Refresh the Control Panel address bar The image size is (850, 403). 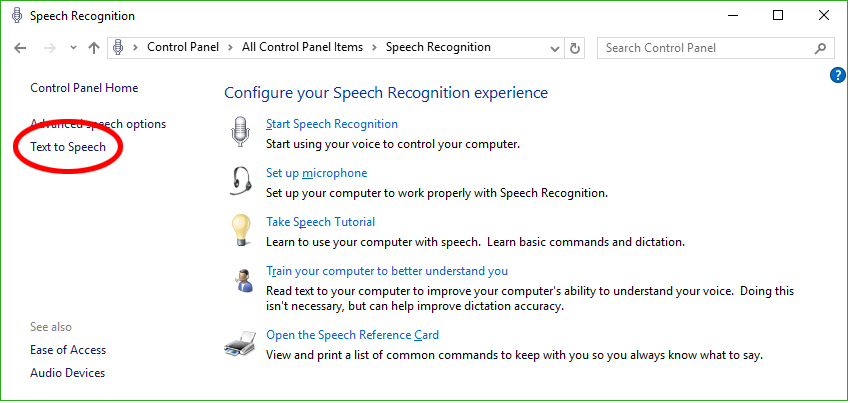pyautogui.click(x=575, y=48)
